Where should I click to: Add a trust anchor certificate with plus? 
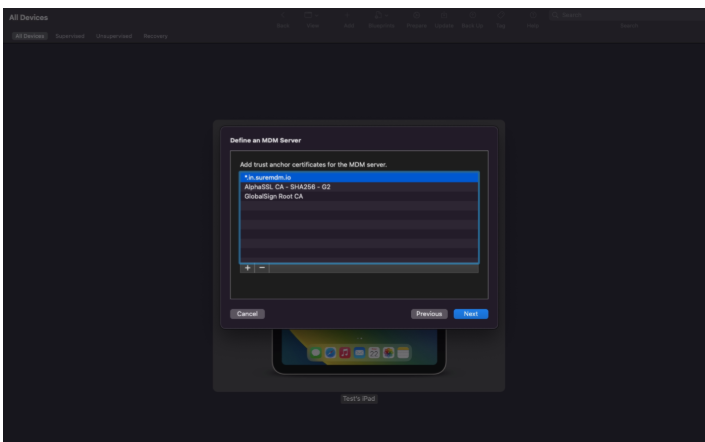pos(247,268)
